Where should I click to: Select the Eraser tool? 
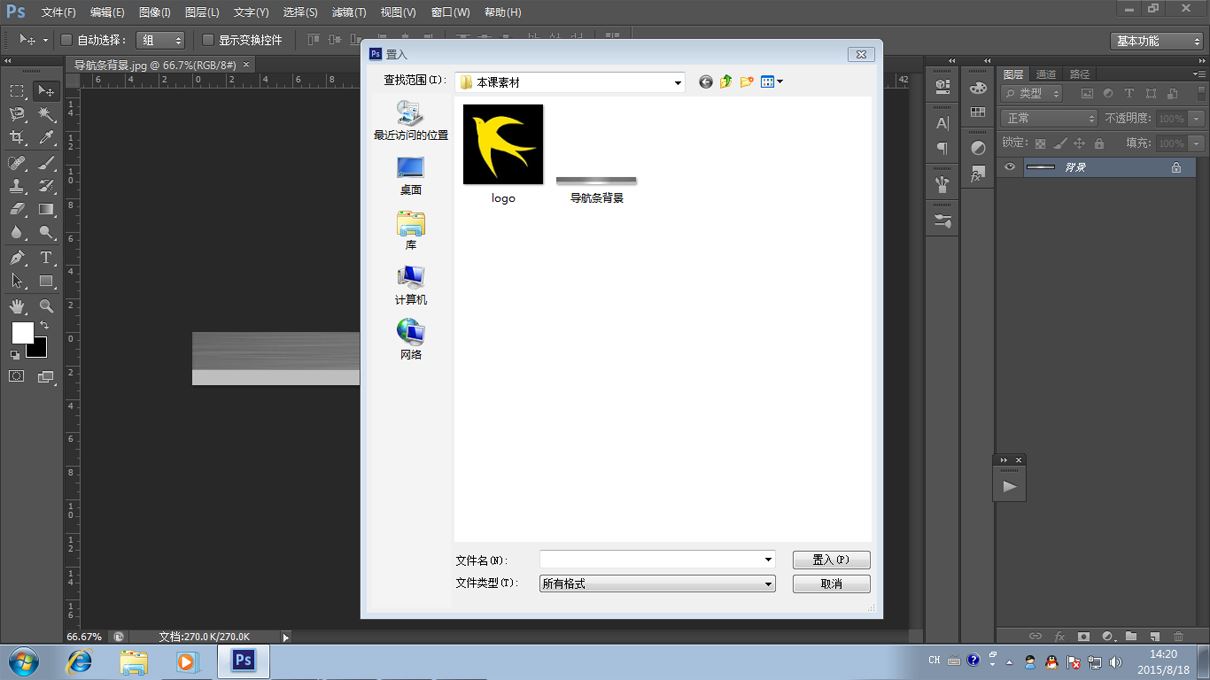(17, 210)
